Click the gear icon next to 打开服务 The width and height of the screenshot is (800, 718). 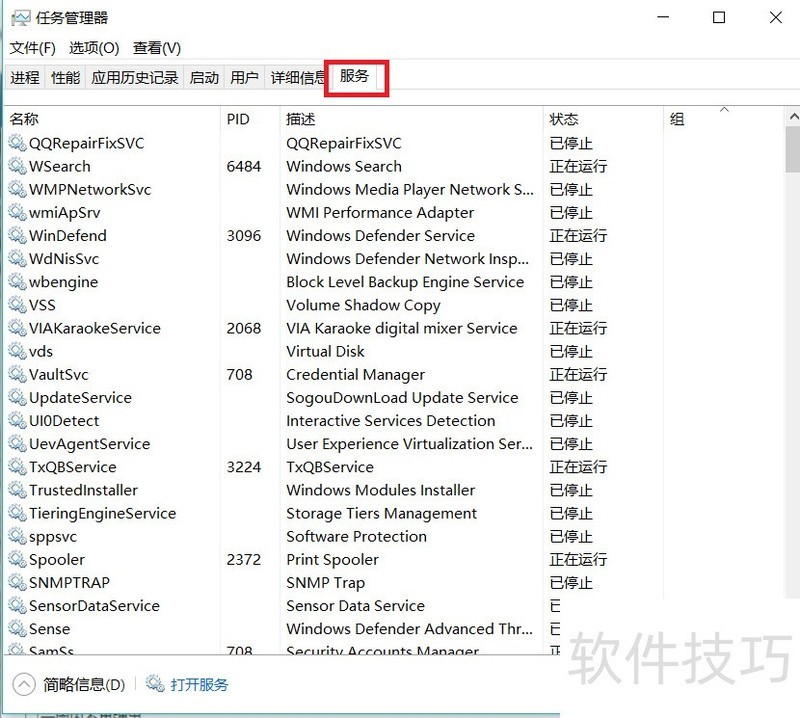155,684
